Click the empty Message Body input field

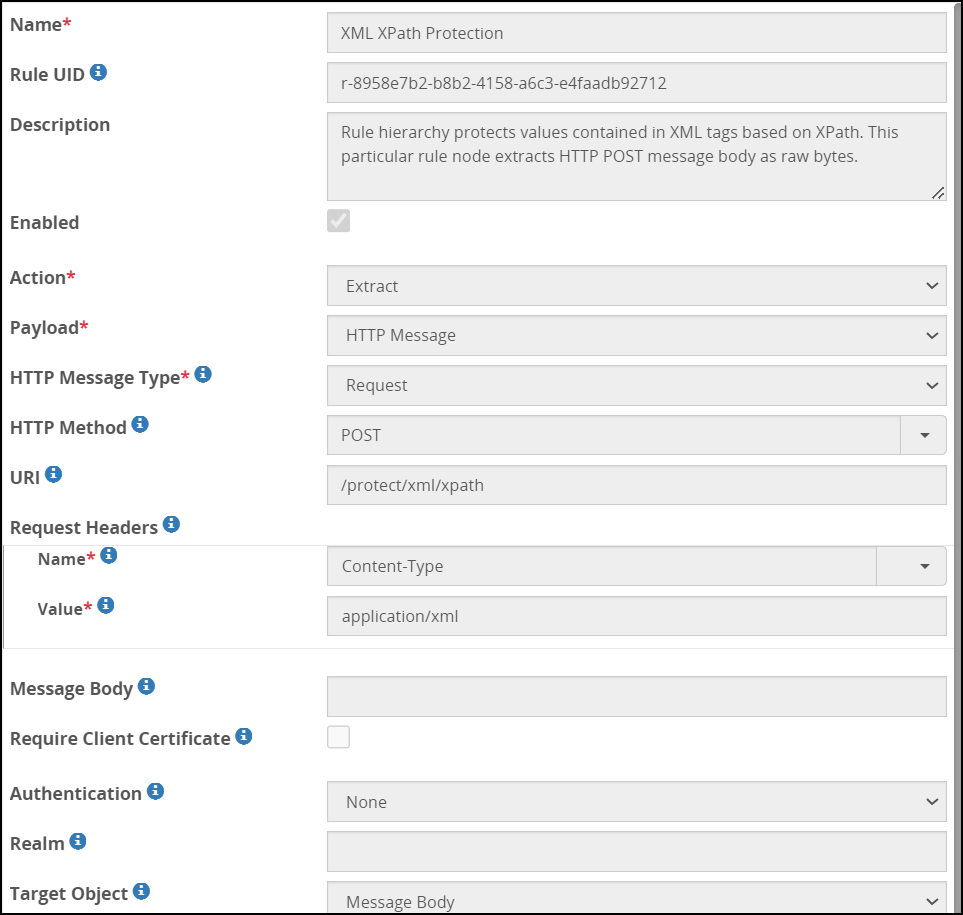tap(636, 697)
